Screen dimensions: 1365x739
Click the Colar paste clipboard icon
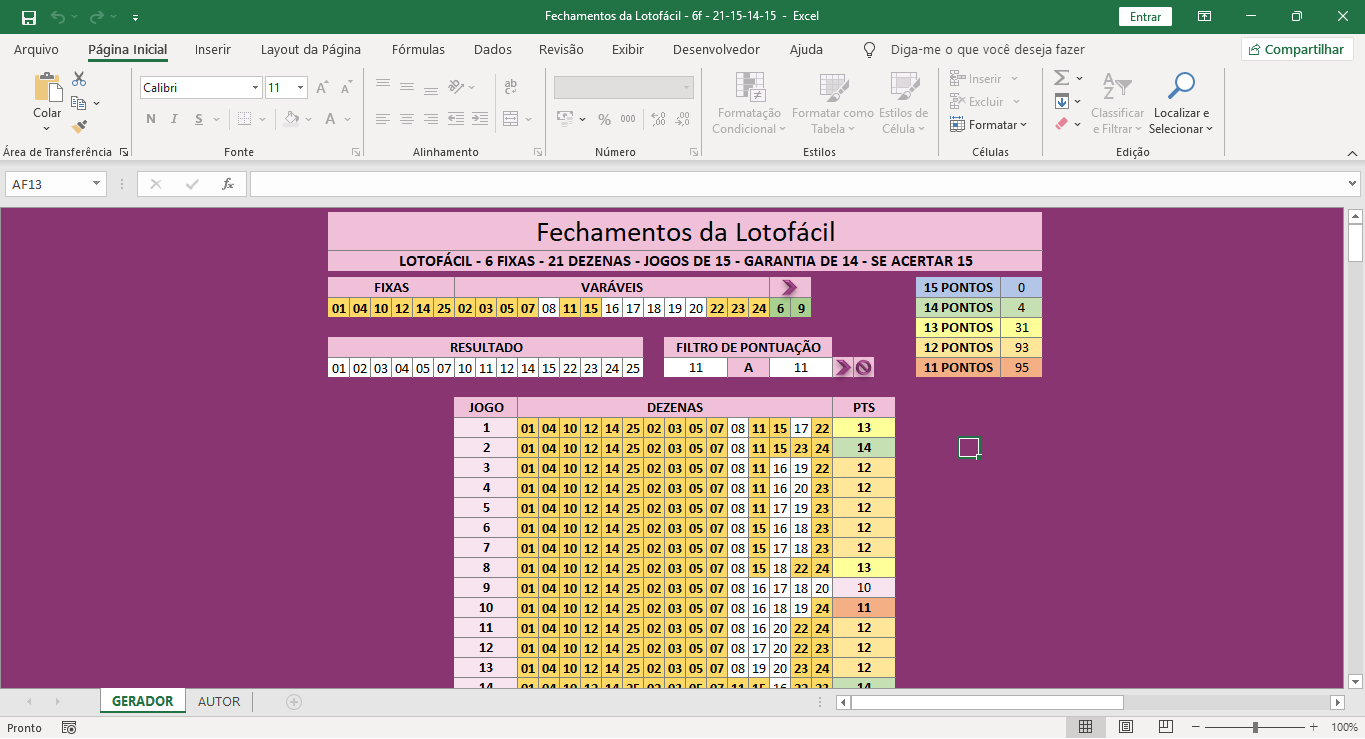[x=47, y=88]
